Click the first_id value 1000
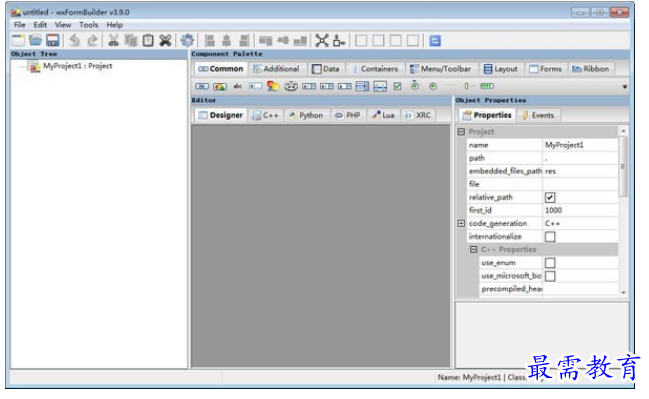 point(580,210)
